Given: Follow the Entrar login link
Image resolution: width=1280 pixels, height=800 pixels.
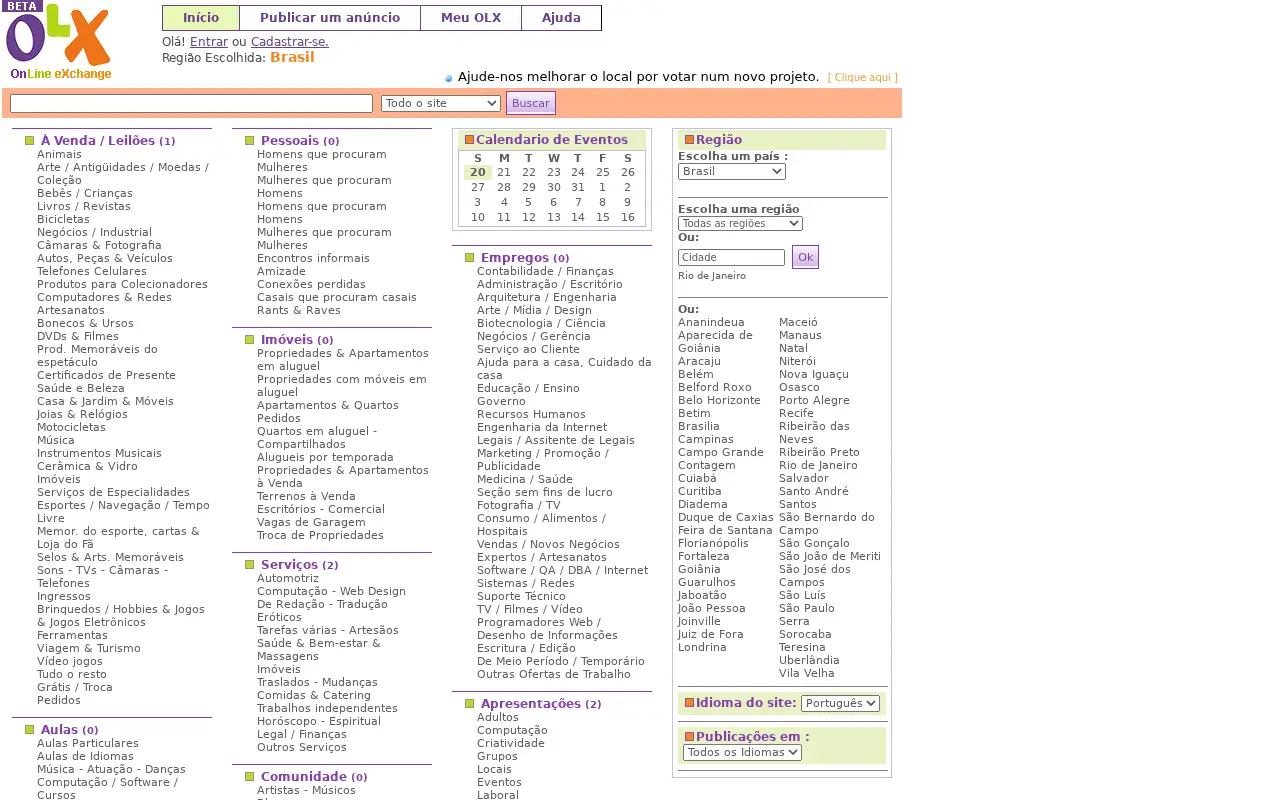Looking at the screenshot, I should (209, 42).
